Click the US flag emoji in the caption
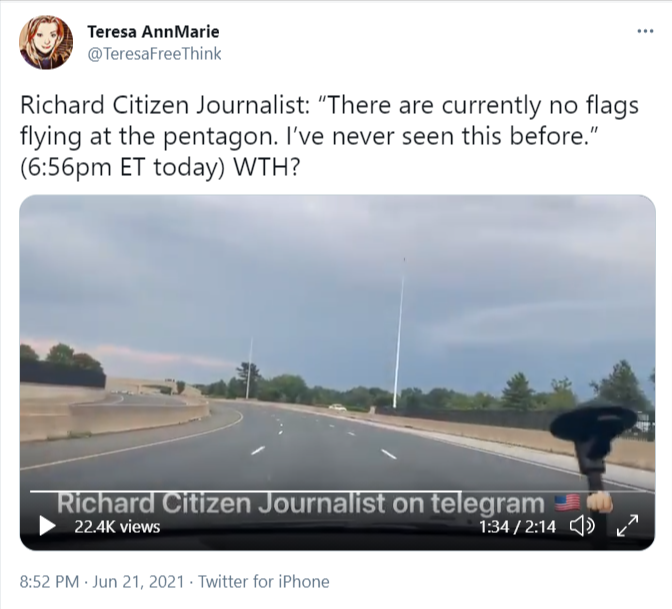 tap(567, 503)
